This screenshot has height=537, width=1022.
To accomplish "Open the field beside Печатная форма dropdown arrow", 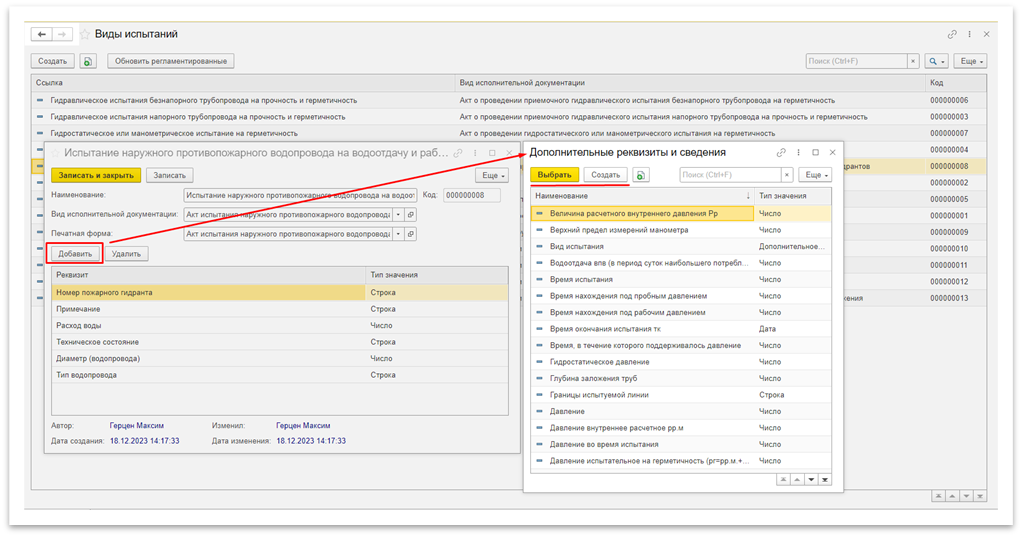I will pos(411,233).
